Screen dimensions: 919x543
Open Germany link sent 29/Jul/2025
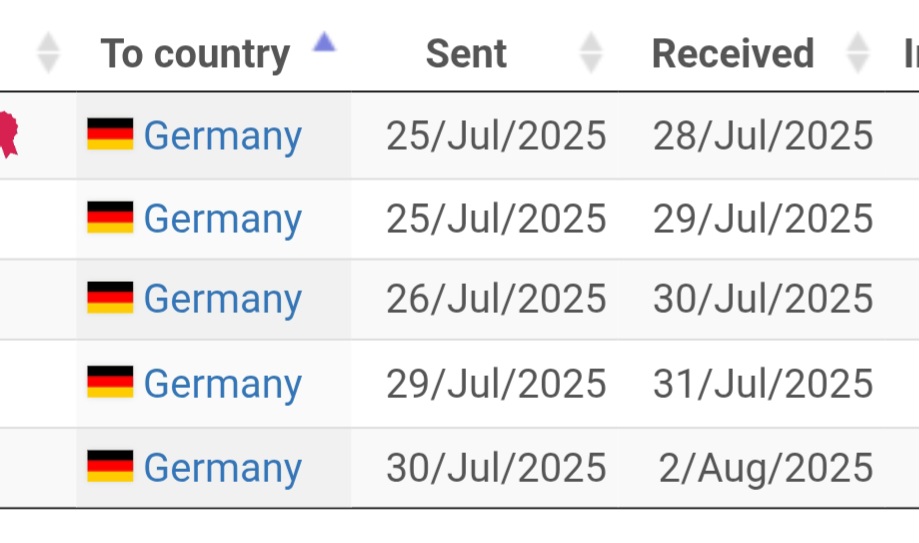223,384
